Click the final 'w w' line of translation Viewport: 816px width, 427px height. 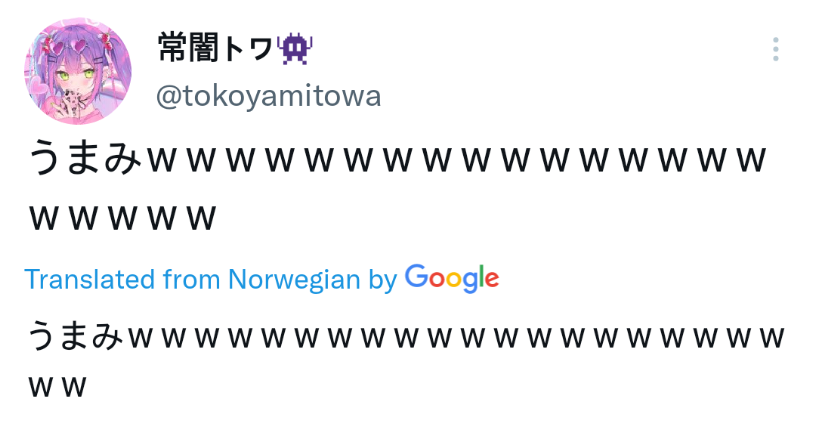coord(57,386)
